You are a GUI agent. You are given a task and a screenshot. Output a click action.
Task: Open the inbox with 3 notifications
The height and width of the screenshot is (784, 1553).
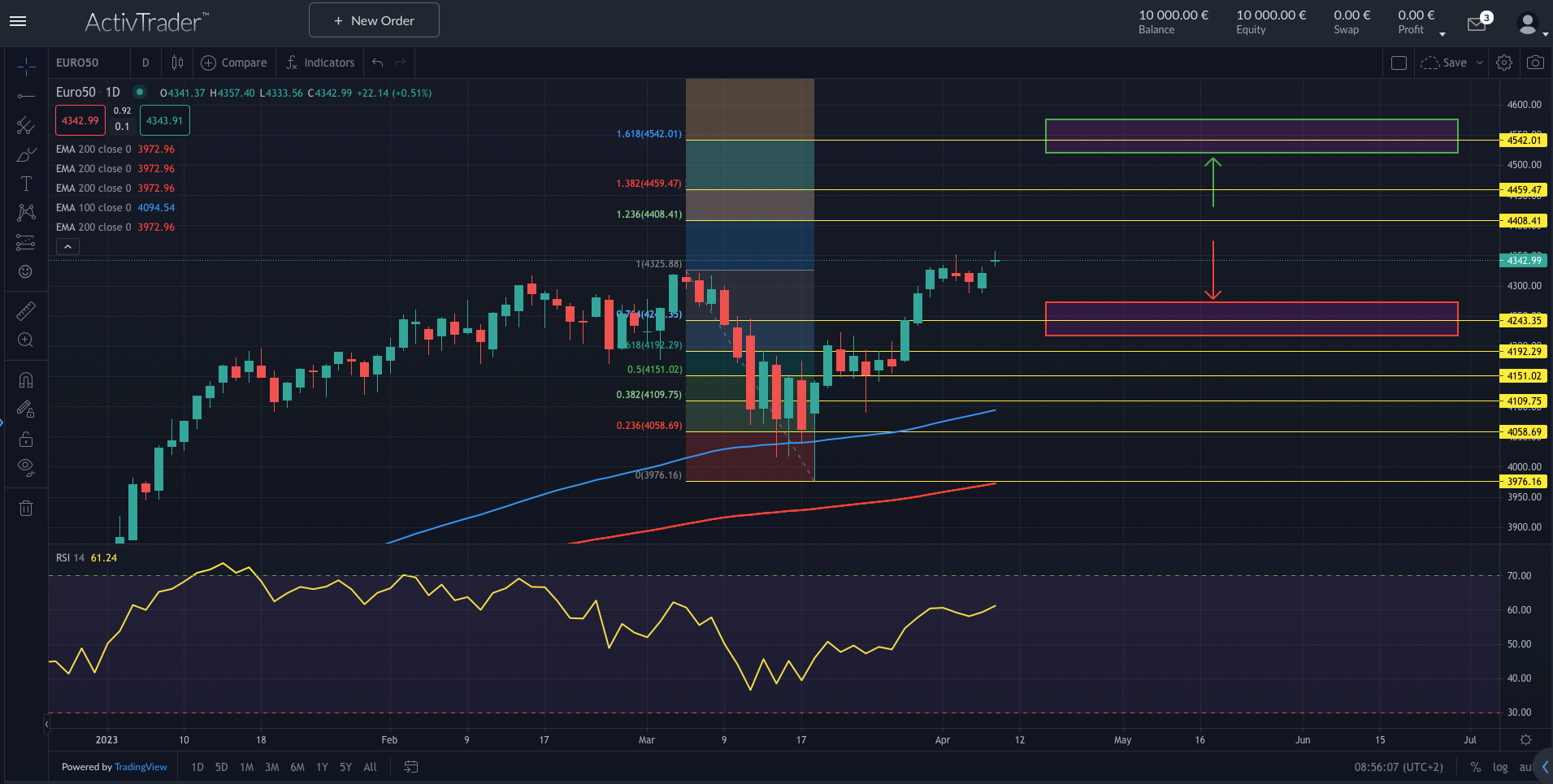pyautogui.click(x=1477, y=23)
